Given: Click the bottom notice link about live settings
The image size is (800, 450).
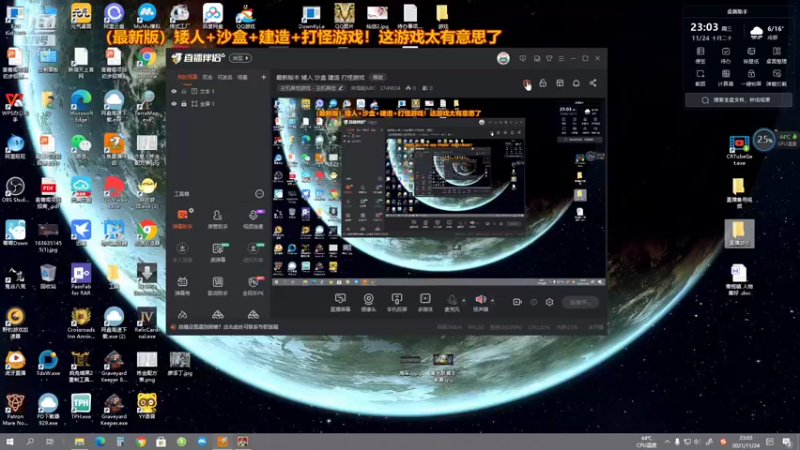Looking at the screenshot, I should point(228,327).
